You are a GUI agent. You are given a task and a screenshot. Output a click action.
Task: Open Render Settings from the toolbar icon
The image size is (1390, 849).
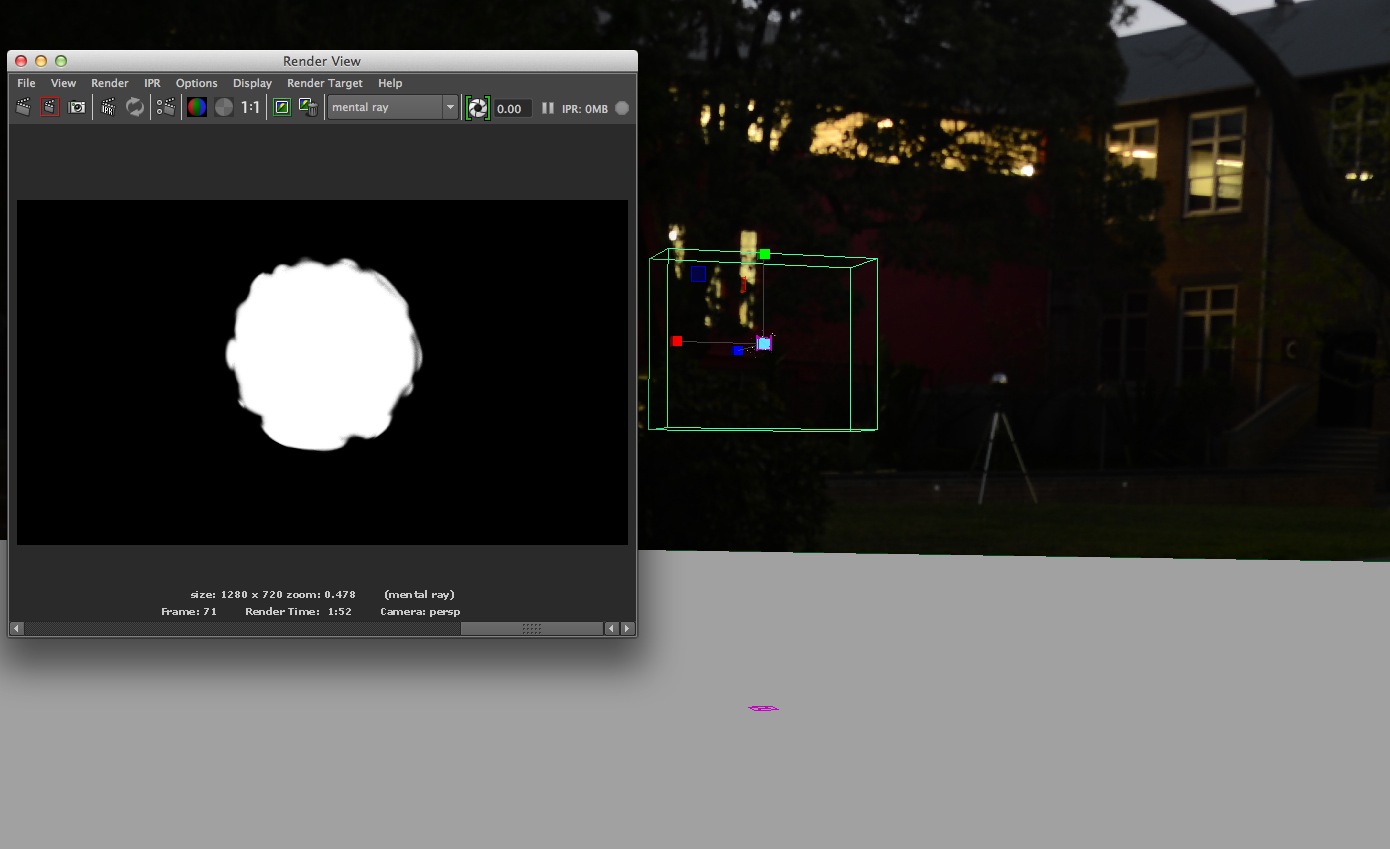166,107
